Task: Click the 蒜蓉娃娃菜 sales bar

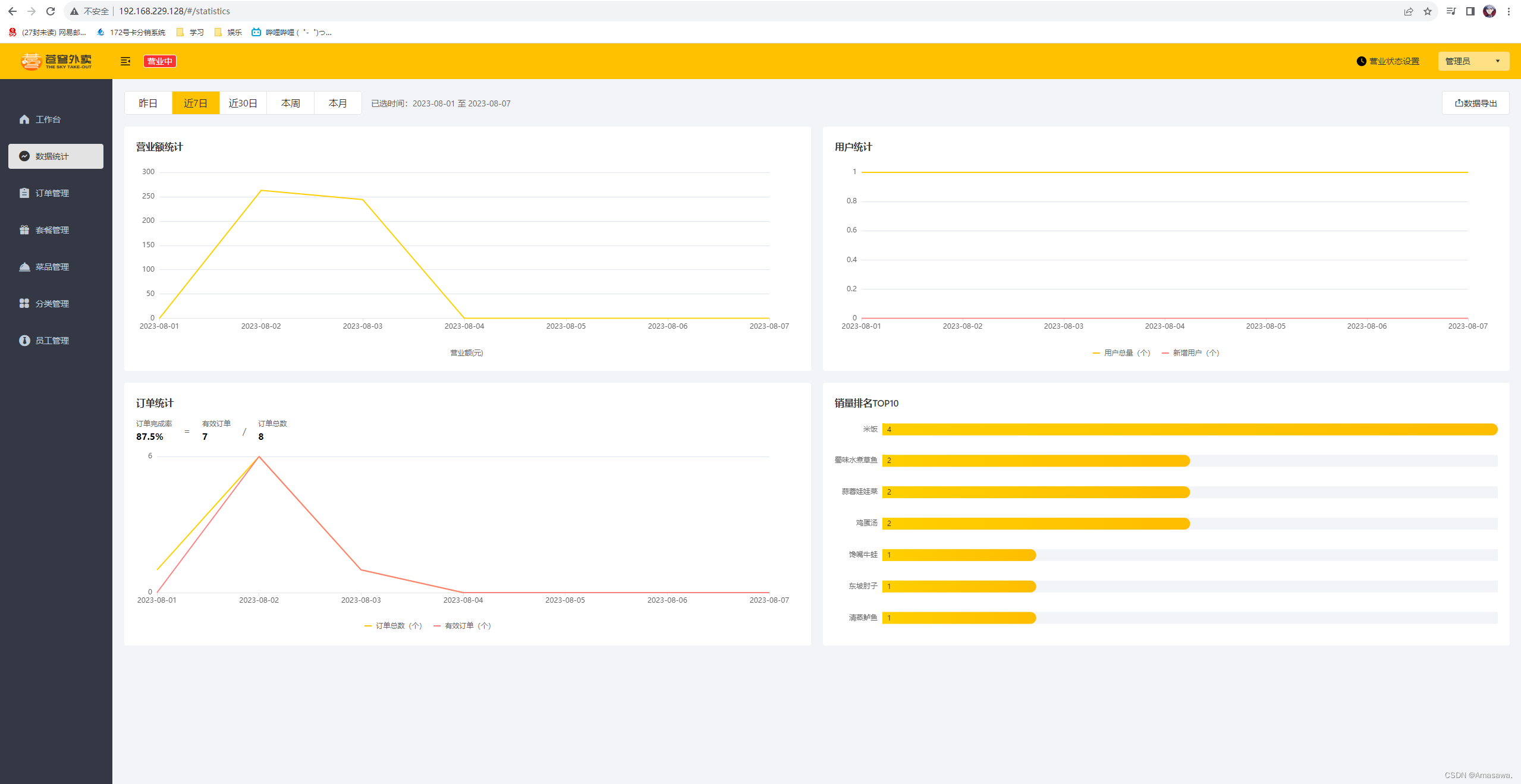Action: [x=1036, y=492]
